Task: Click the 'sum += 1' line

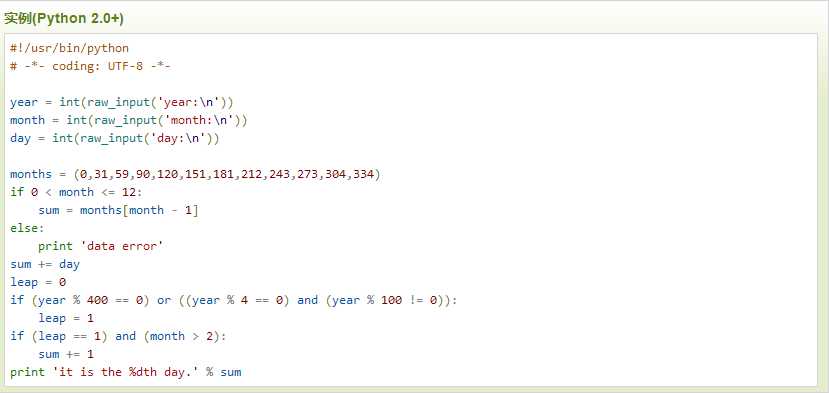Action: pyautogui.click(x=66, y=354)
